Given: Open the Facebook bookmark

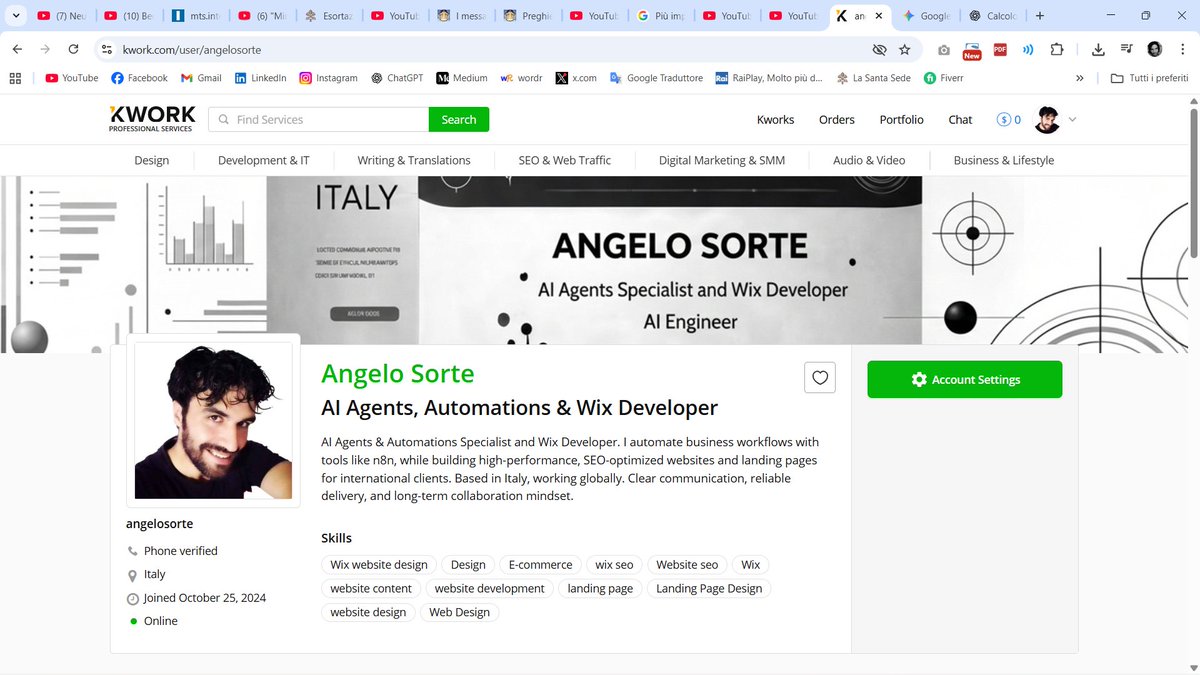Looking at the screenshot, I should pyautogui.click(x=139, y=78).
